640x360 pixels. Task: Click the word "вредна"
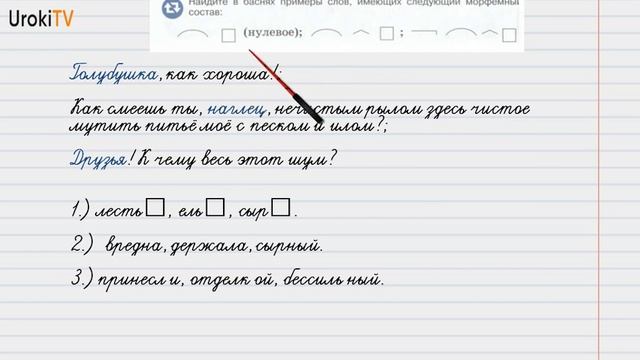coord(134,246)
